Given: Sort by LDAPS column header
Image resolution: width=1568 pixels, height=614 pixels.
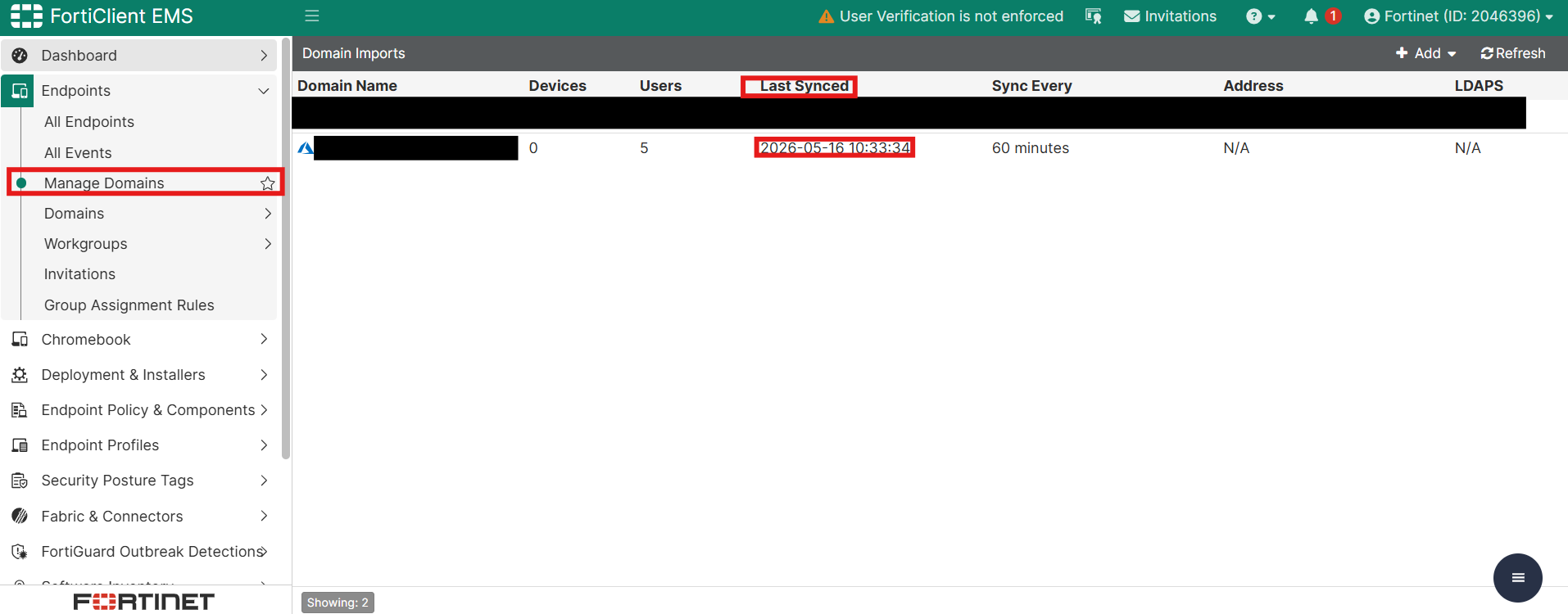Looking at the screenshot, I should click(1479, 86).
